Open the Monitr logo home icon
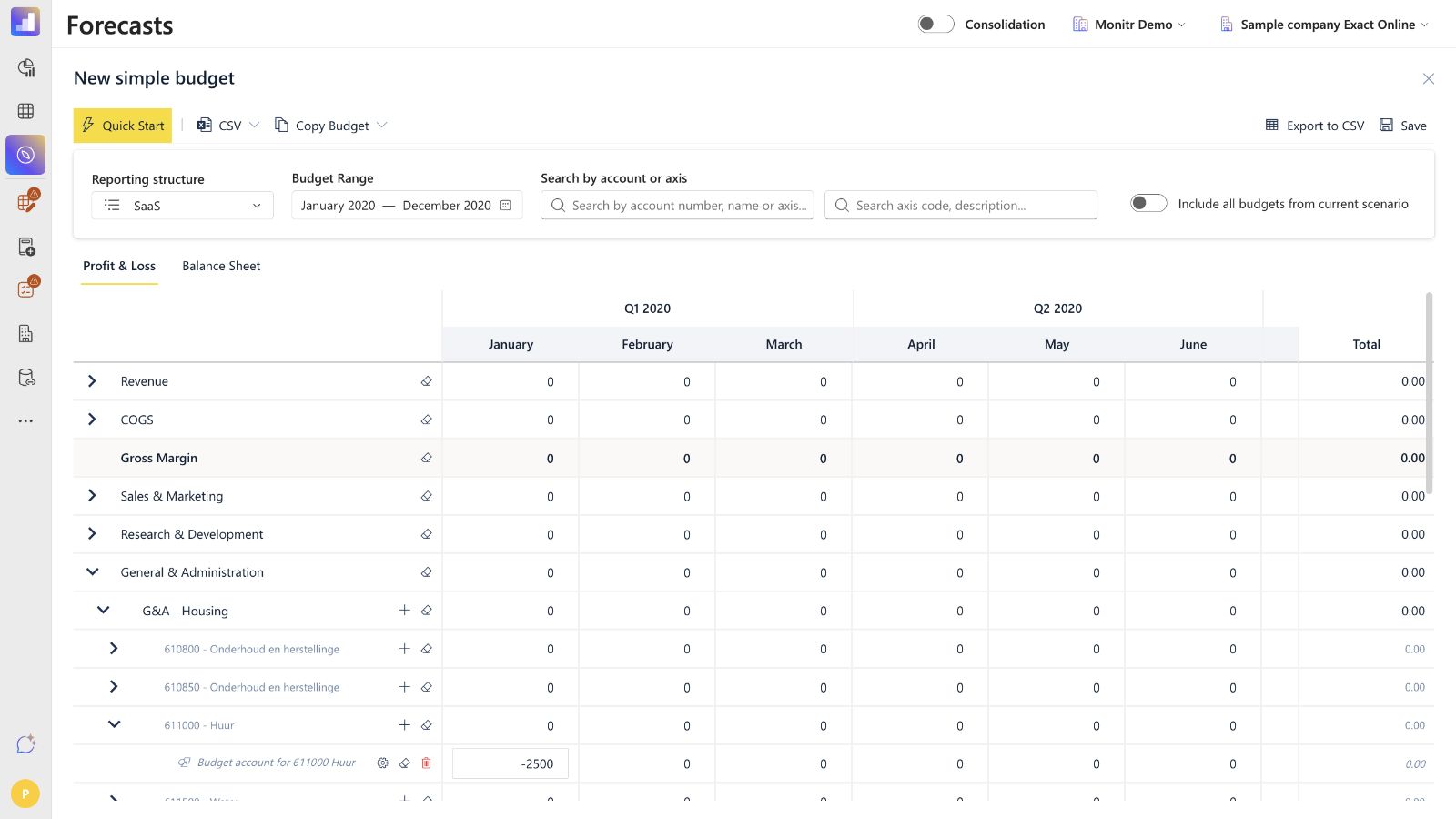The image size is (1456, 819). pos(25,23)
